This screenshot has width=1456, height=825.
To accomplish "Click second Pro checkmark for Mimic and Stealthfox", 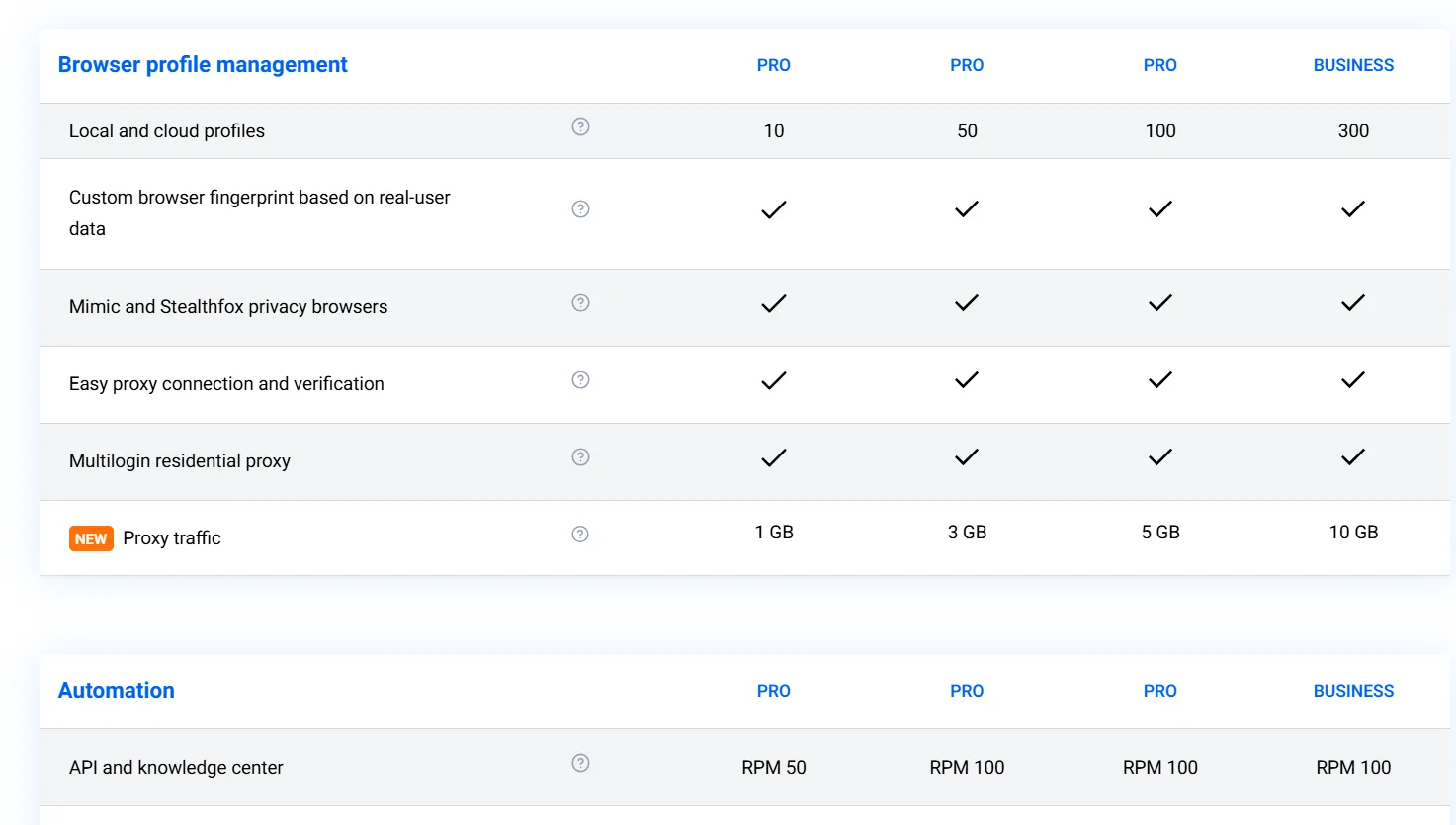I will 967,302.
